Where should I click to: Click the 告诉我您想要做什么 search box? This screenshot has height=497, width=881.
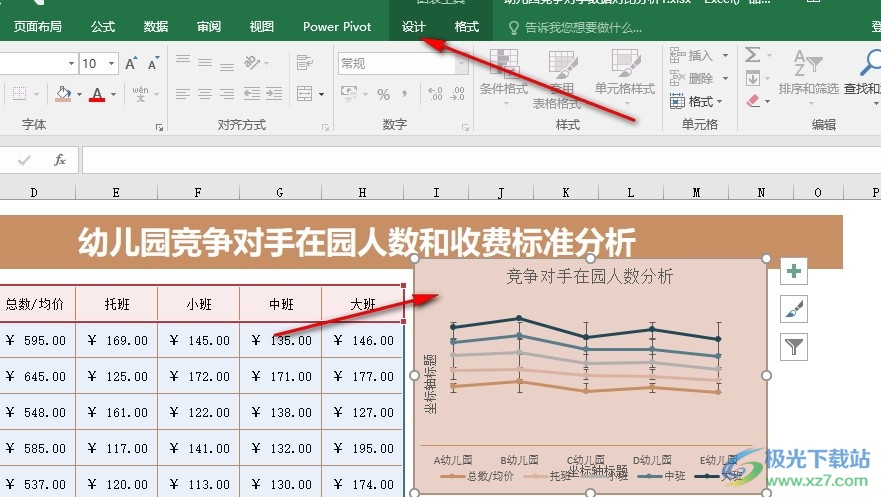pyautogui.click(x=582, y=28)
